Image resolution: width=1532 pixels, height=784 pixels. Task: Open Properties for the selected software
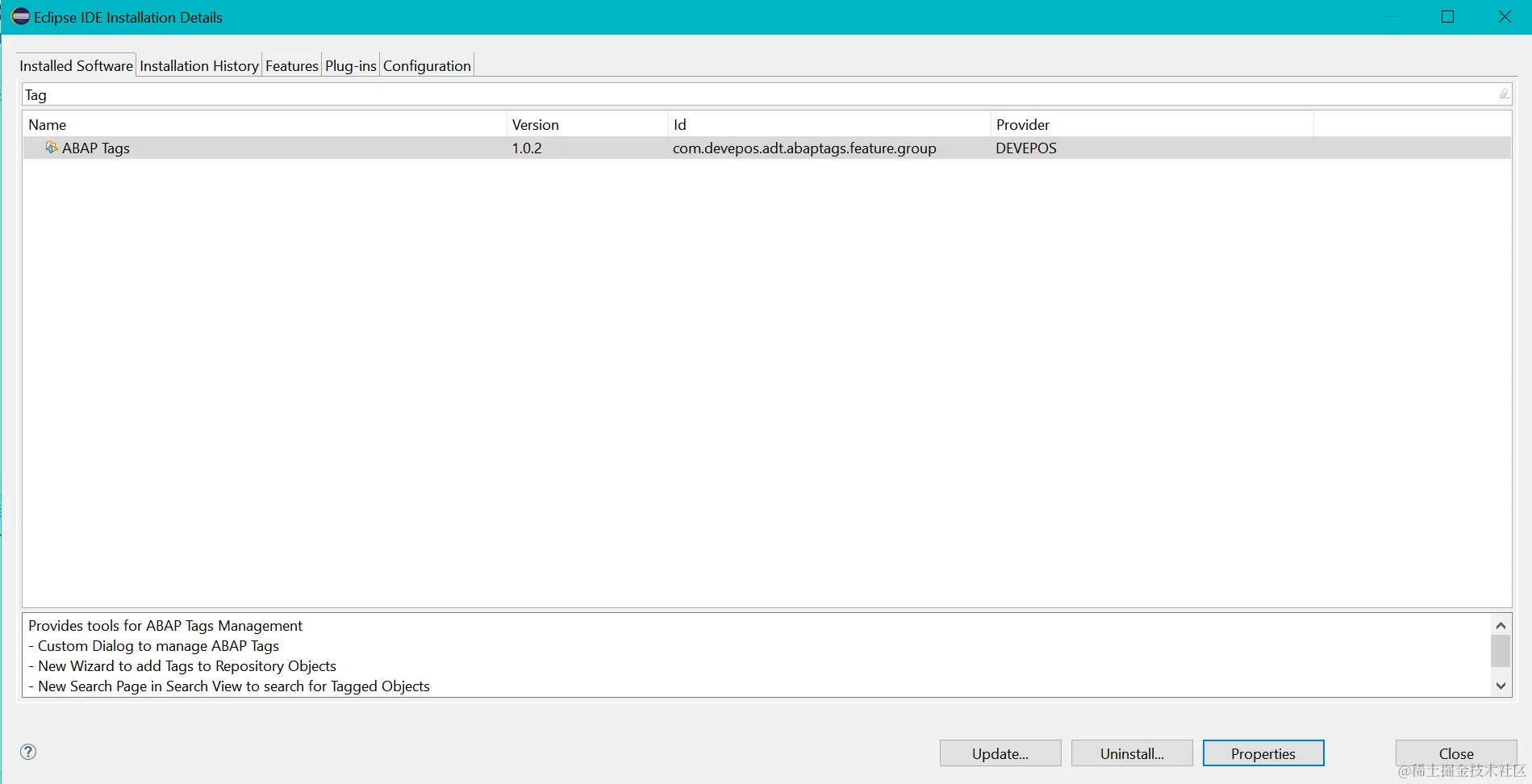point(1263,753)
